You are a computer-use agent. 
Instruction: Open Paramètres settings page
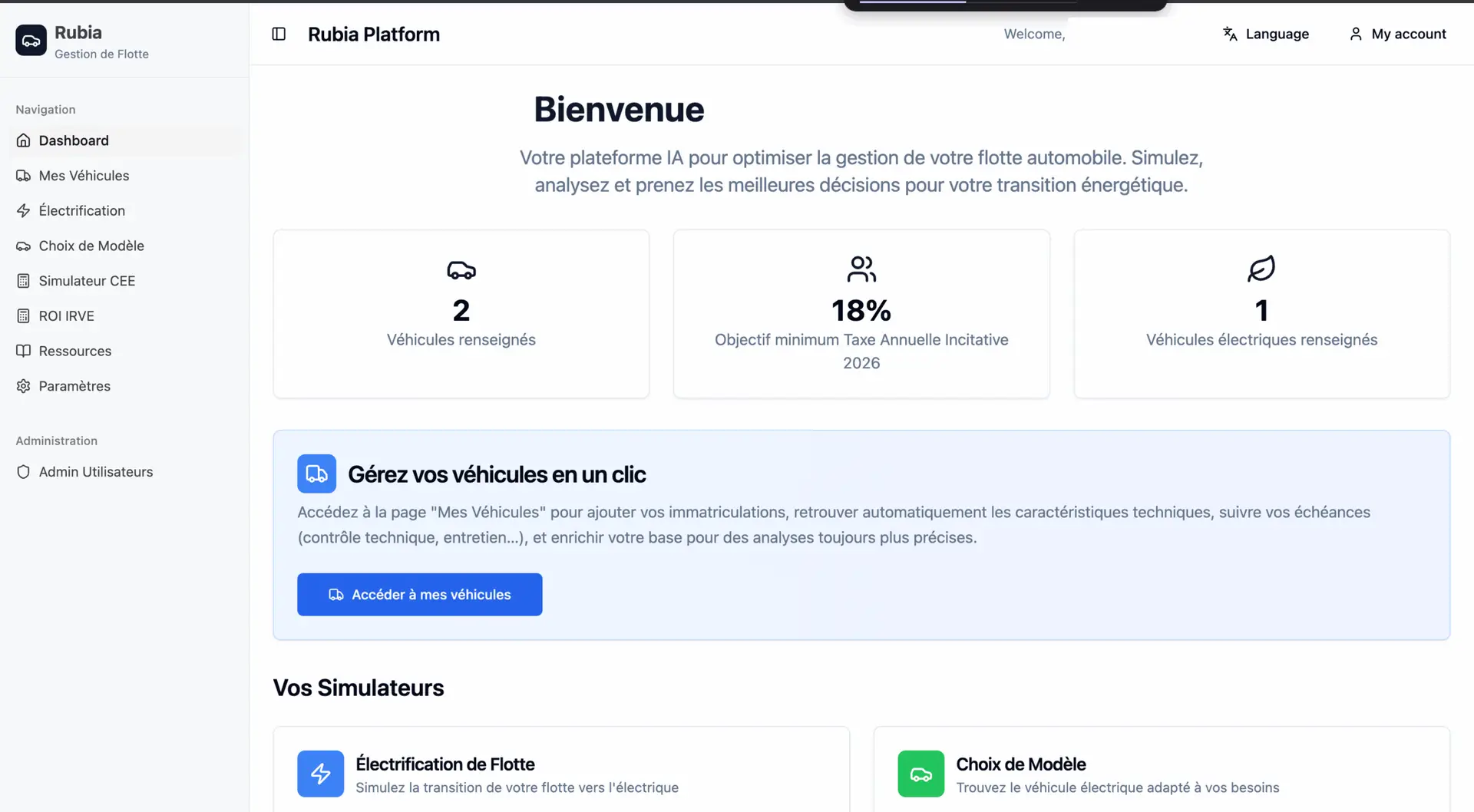125,386
